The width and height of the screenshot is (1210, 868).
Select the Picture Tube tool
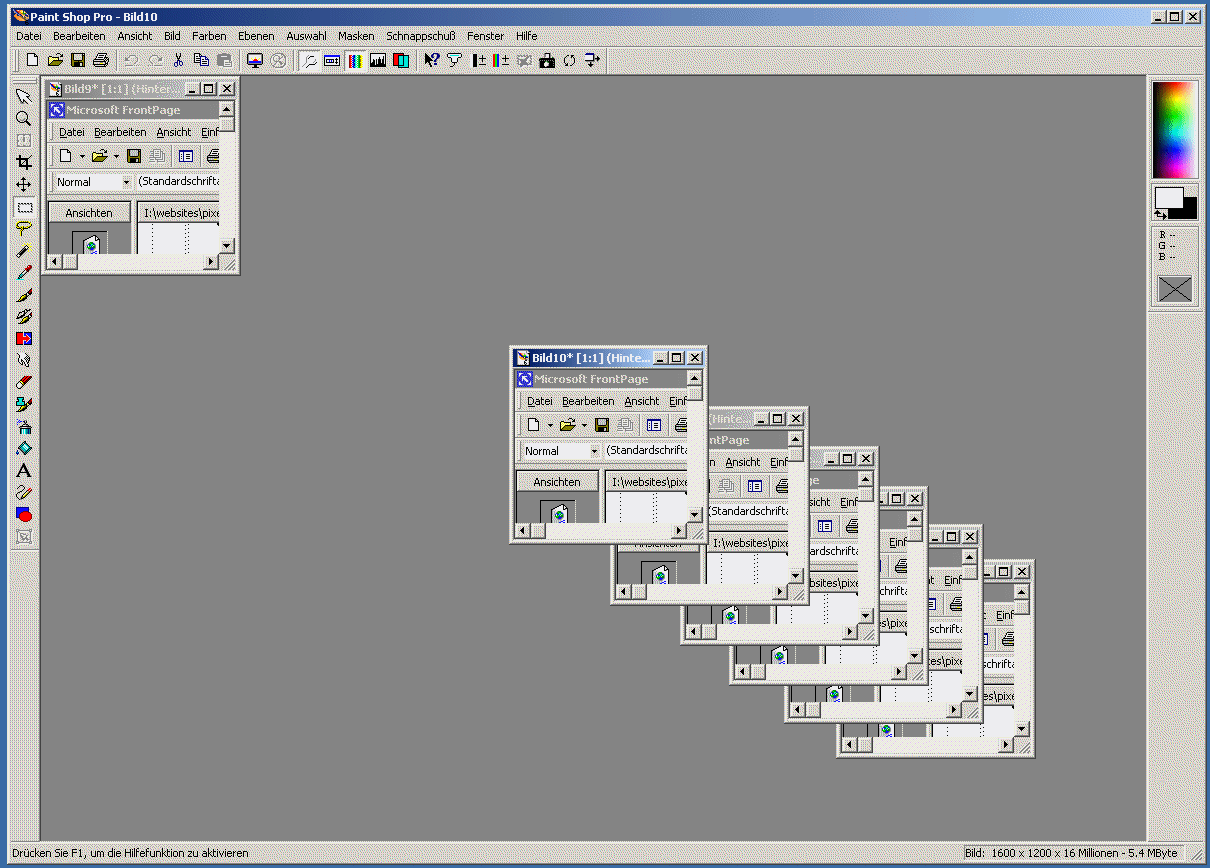pyautogui.click(x=24, y=404)
